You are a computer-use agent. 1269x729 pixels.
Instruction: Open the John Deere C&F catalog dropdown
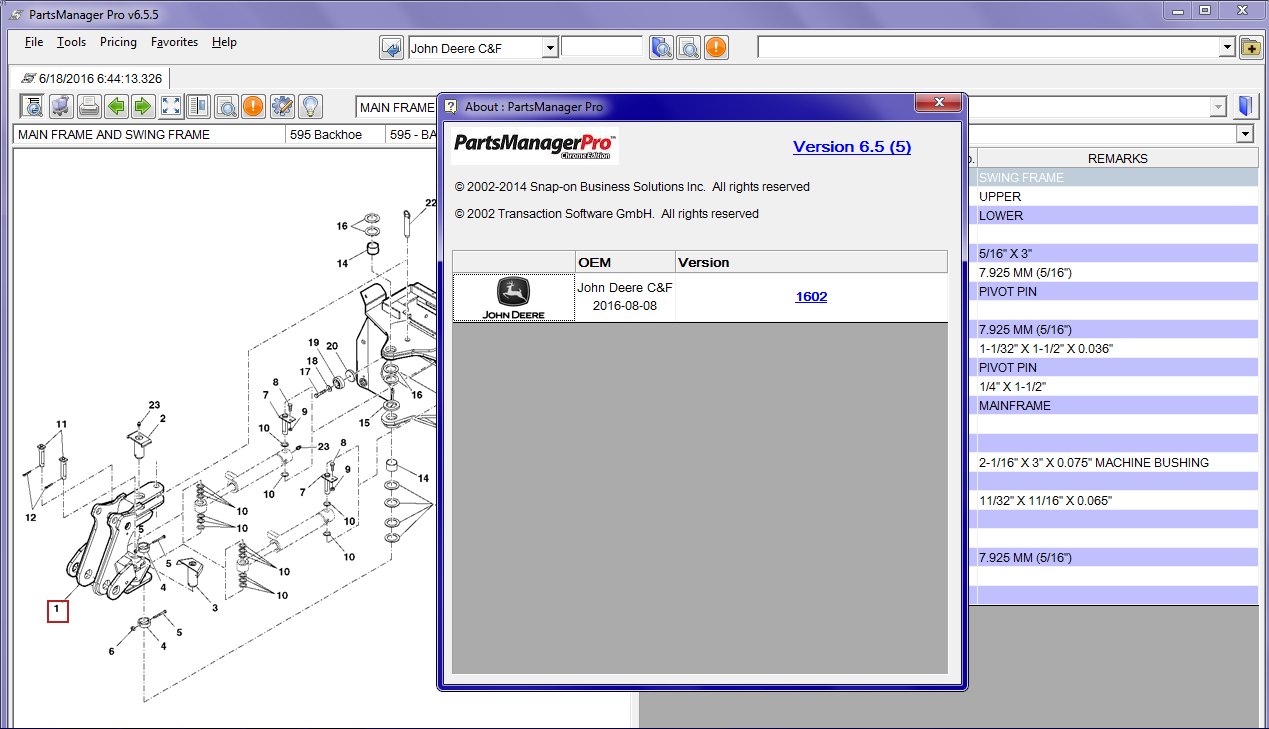[x=549, y=47]
